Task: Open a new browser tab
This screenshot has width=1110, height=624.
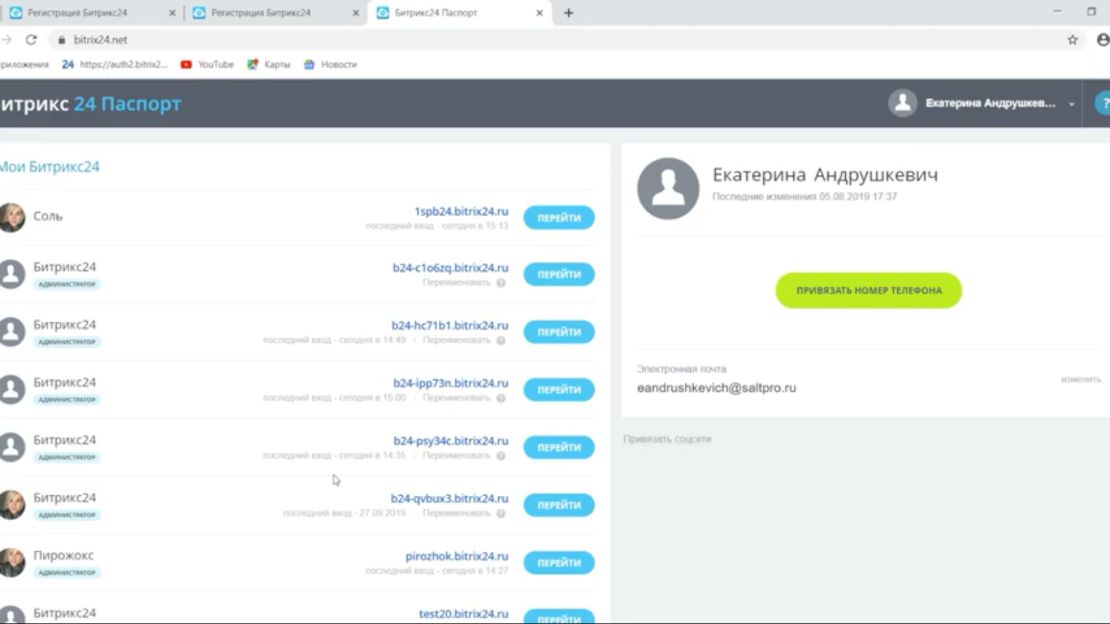Action: click(568, 13)
